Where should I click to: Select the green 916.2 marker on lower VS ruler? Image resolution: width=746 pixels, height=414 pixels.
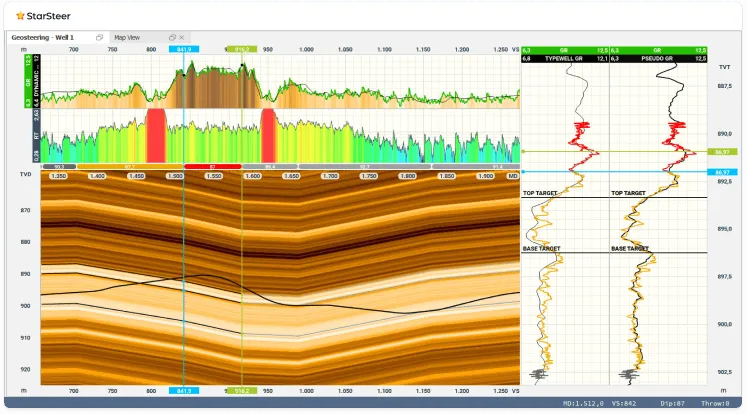(x=242, y=391)
